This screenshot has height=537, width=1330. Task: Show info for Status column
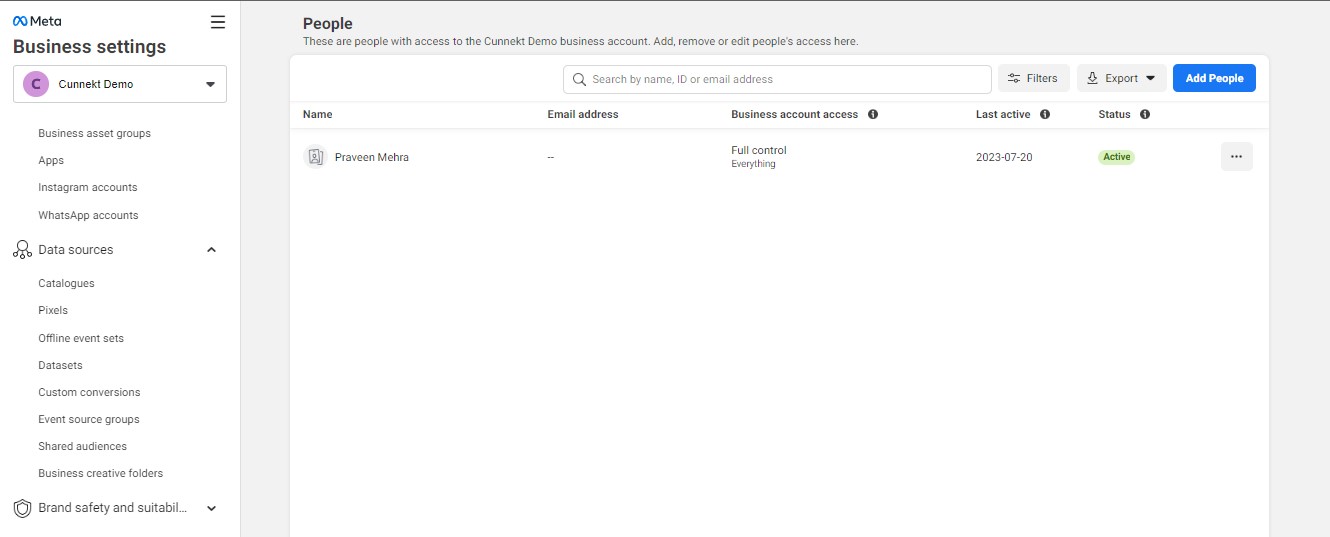1145,114
